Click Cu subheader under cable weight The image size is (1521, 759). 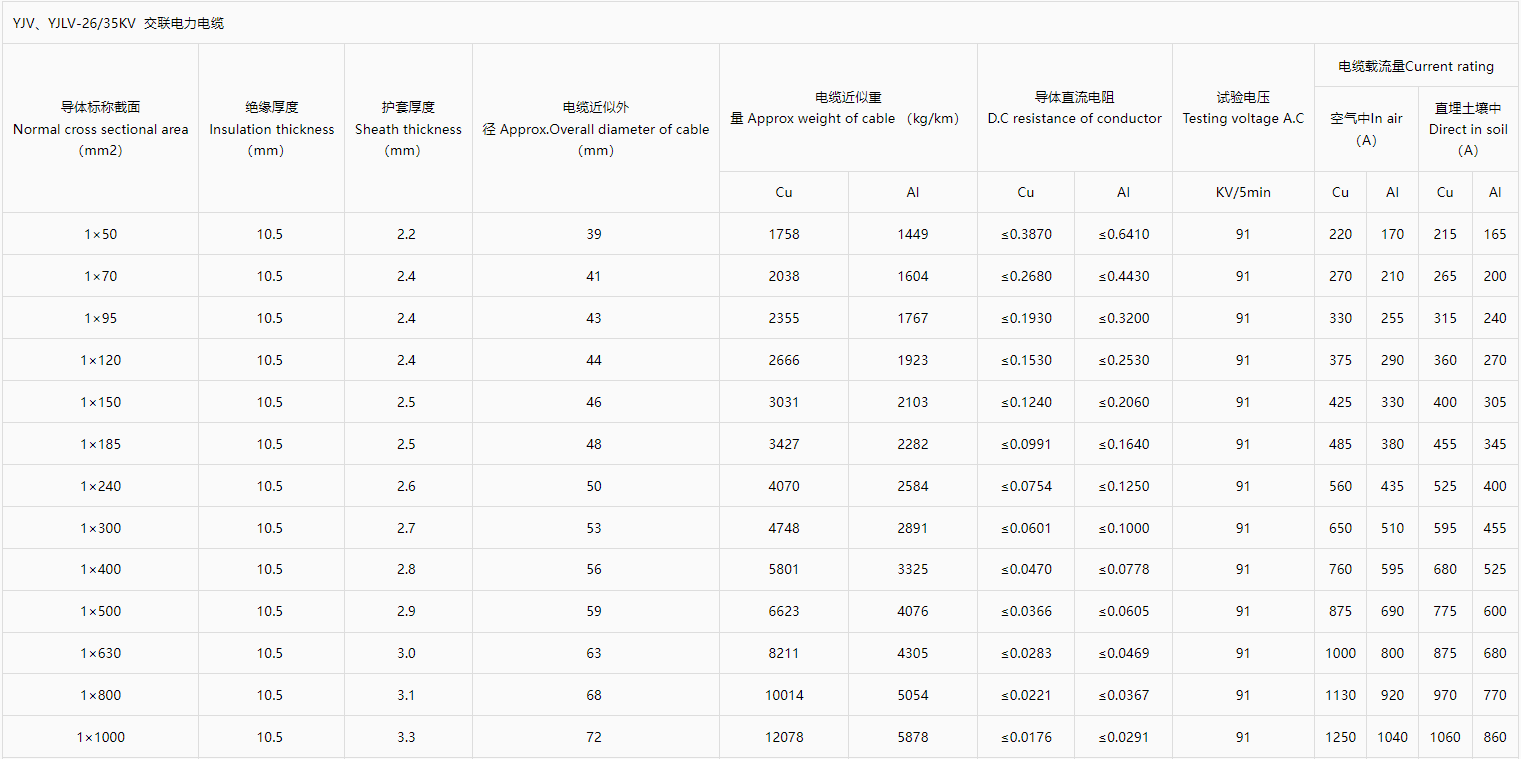[x=784, y=192]
